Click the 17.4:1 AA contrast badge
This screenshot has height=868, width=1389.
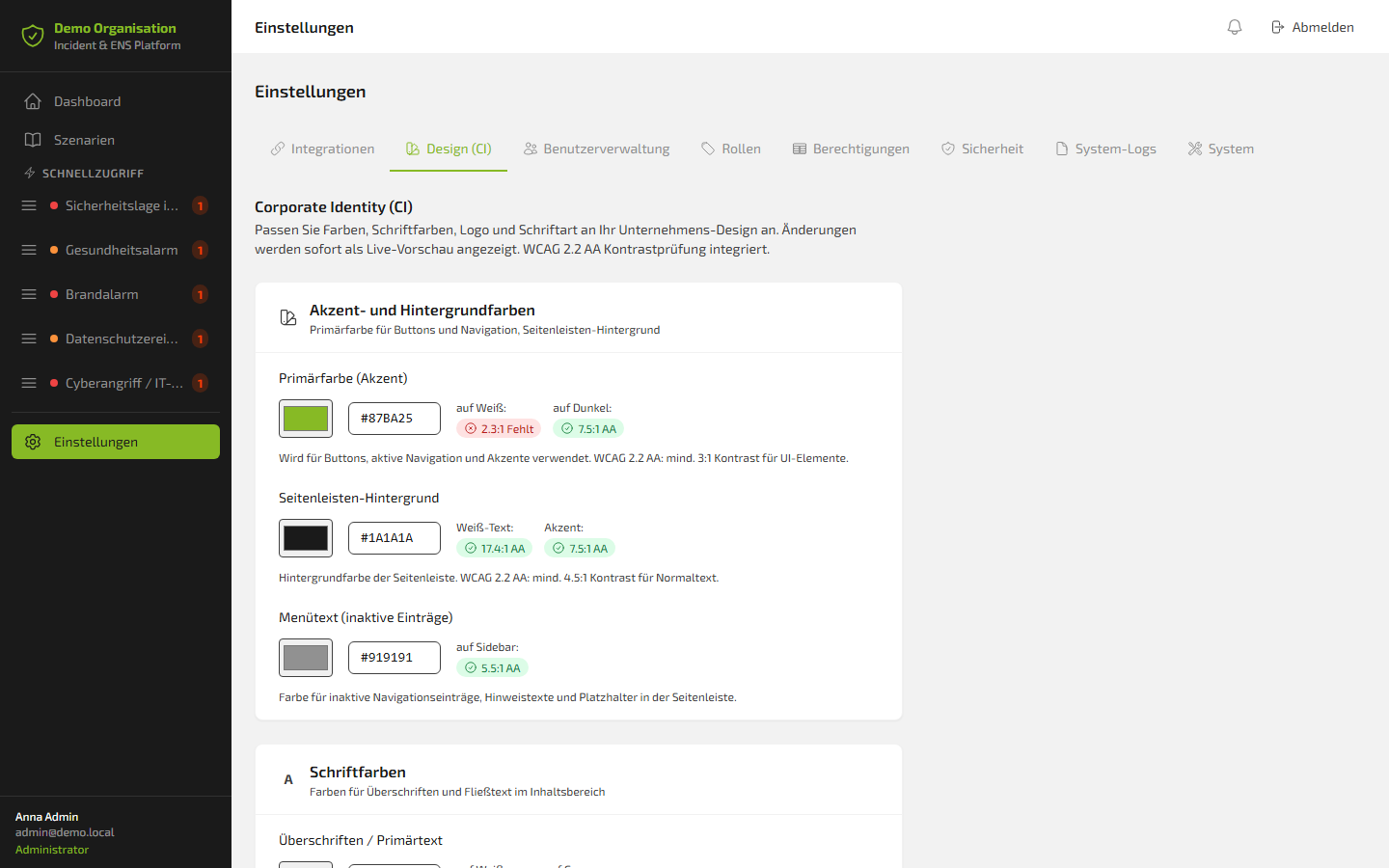pos(494,549)
